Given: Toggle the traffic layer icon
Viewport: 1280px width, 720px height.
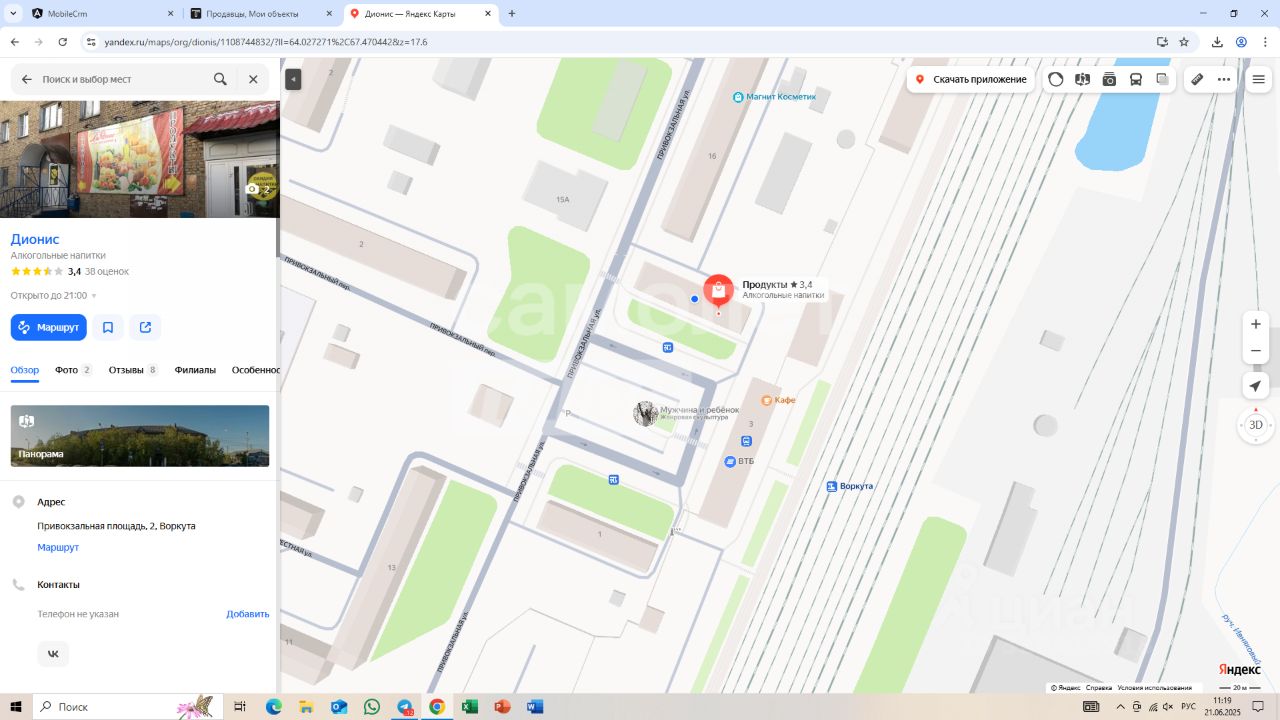Looking at the screenshot, I should (x=1056, y=79).
